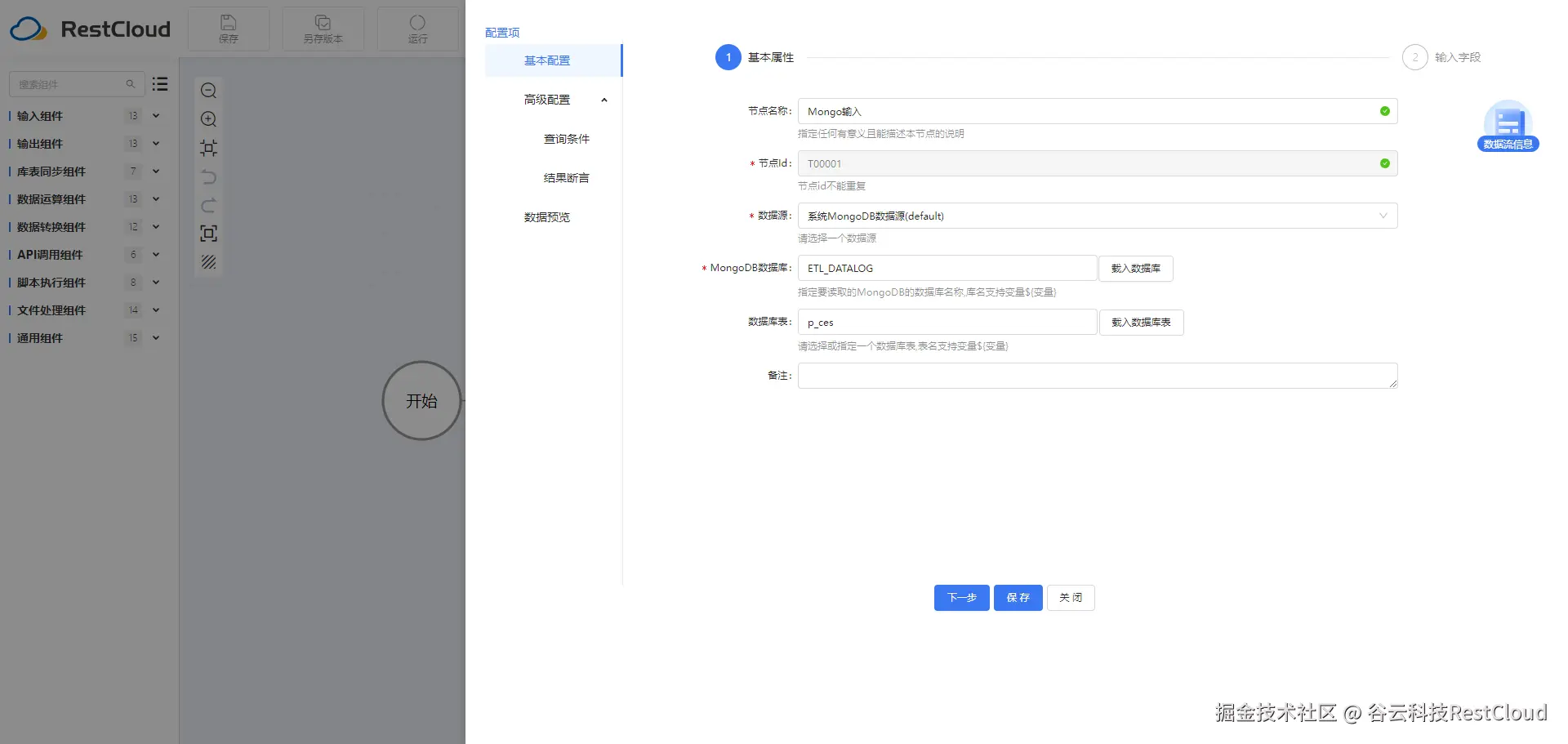Select the 开始 node on canvas

click(421, 401)
